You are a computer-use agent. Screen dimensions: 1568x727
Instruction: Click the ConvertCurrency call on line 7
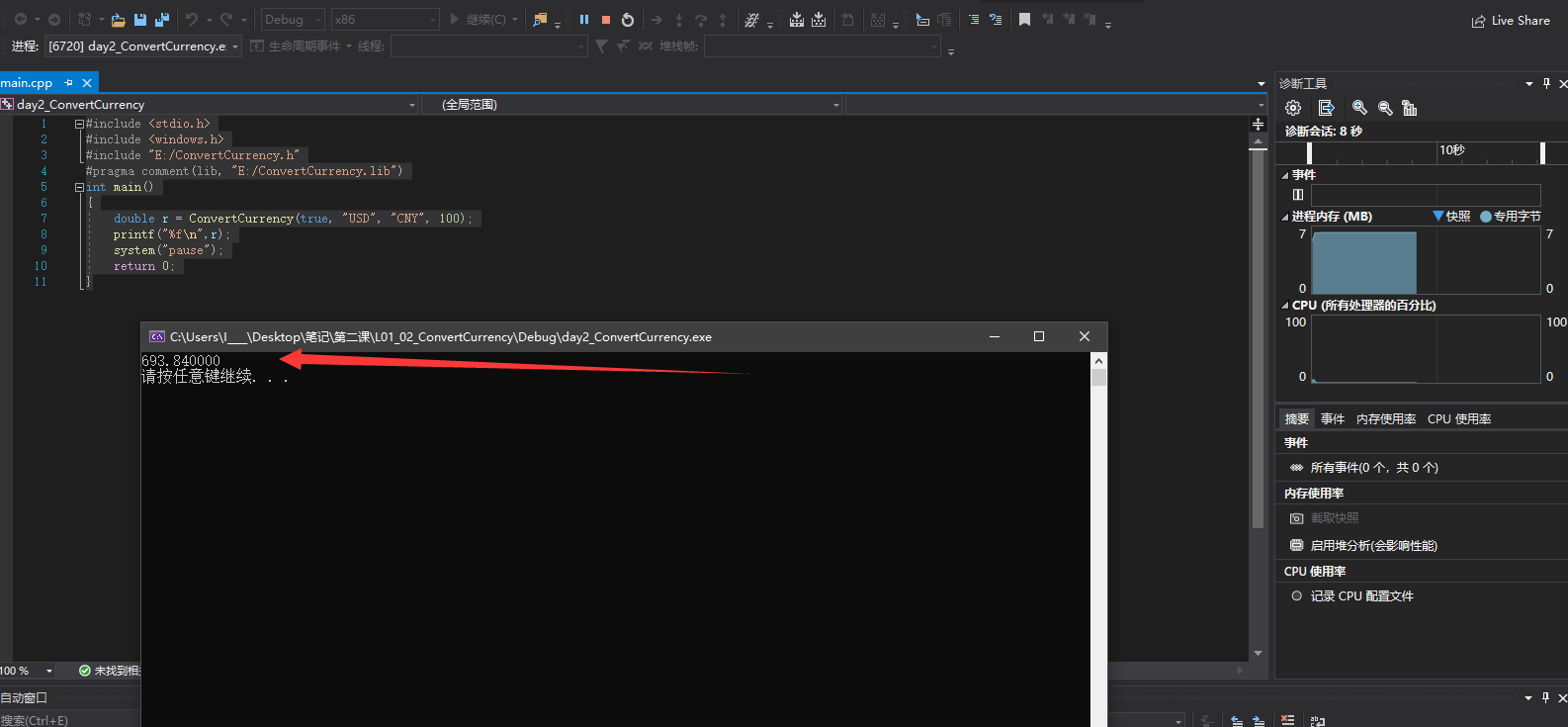(x=241, y=219)
